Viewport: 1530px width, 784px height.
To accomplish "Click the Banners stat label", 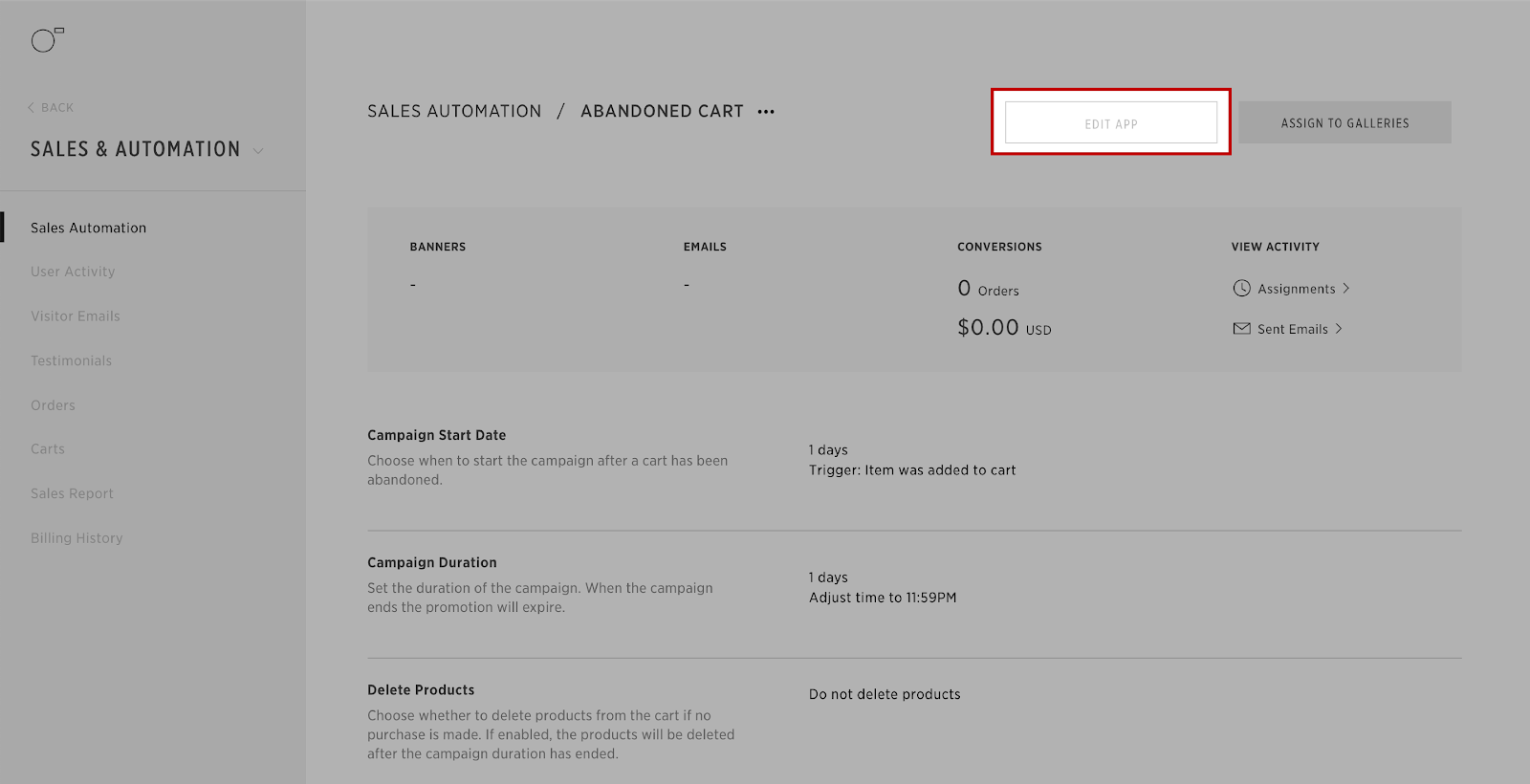I will (x=438, y=247).
